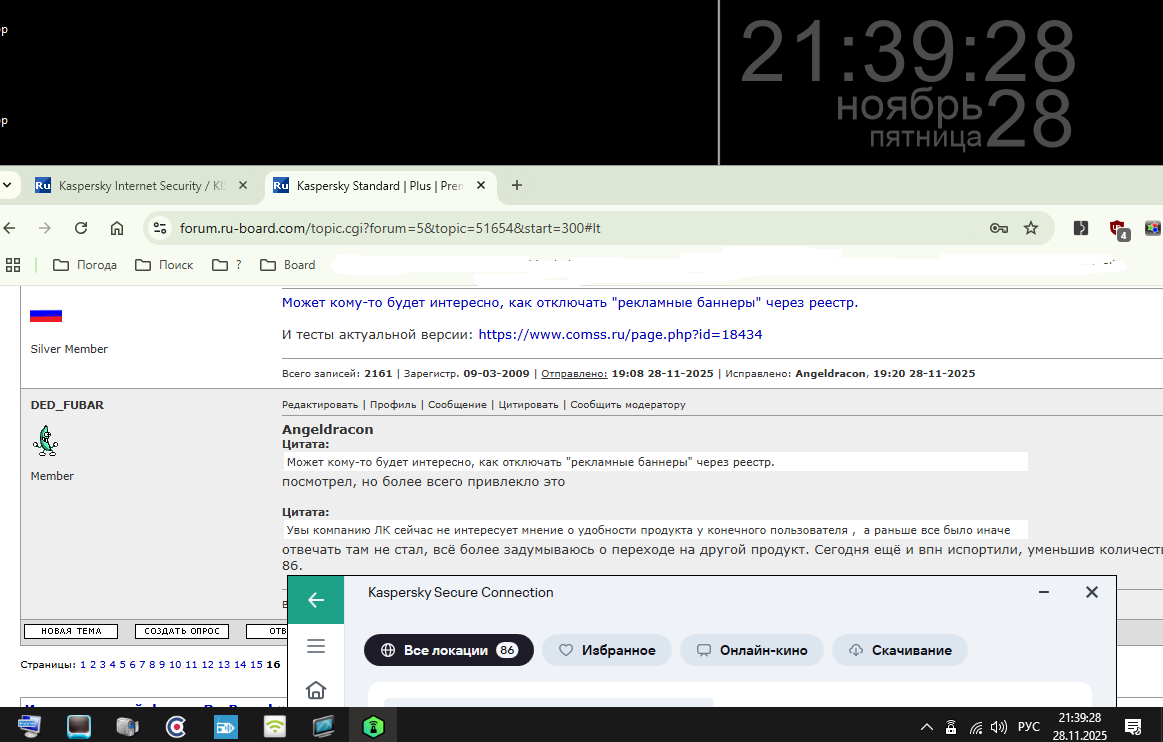The height and width of the screenshot is (742, 1163).
Task: Click the НОВАЯ ТЕМА button
Action: (x=71, y=631)
